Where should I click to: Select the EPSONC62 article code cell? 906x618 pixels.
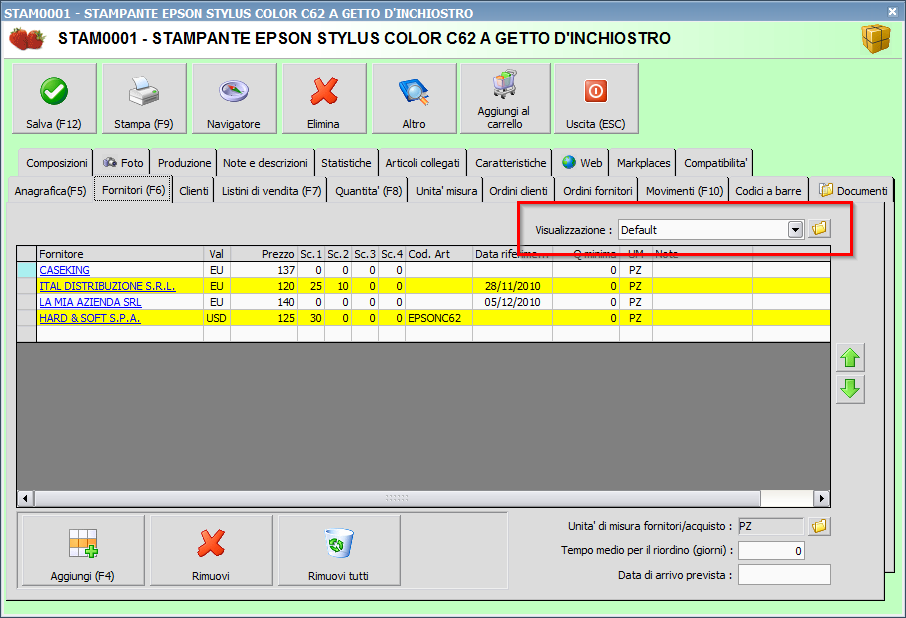click(439, 318)
